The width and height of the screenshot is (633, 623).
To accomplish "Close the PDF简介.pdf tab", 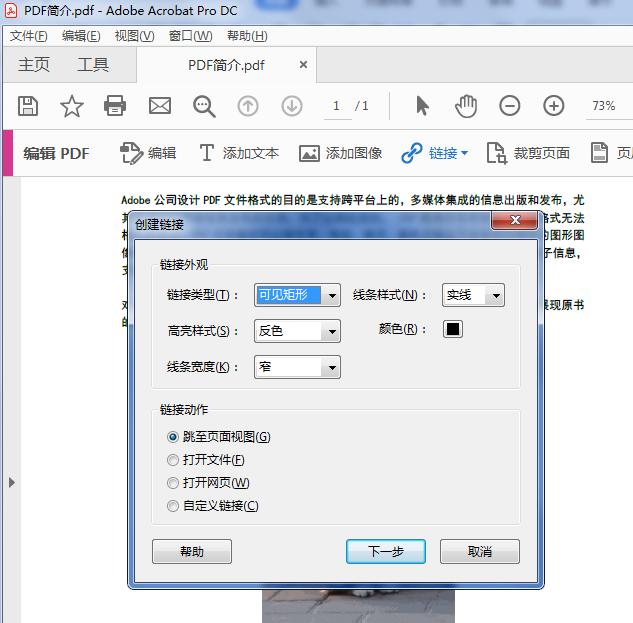I will [303, 65].
